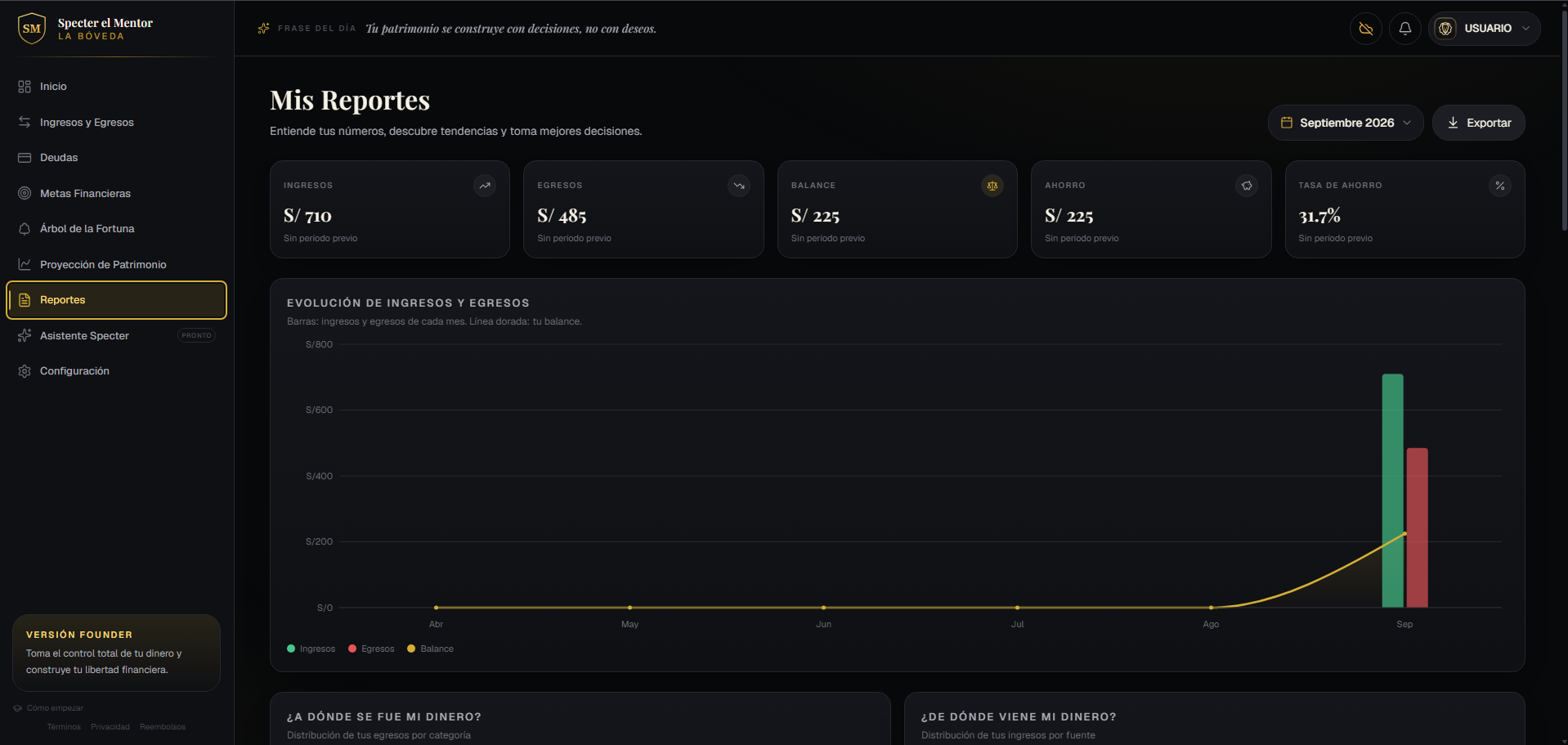Open the Septiembre 2026 month dropdown

pos(1346,123)
